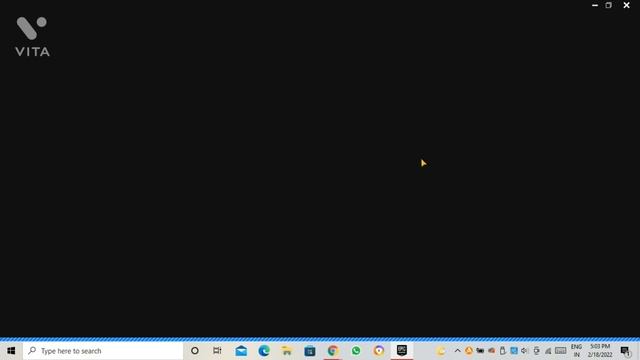Focus the 'Type here to search' box
640x360 pixels.
pos(103,351)
